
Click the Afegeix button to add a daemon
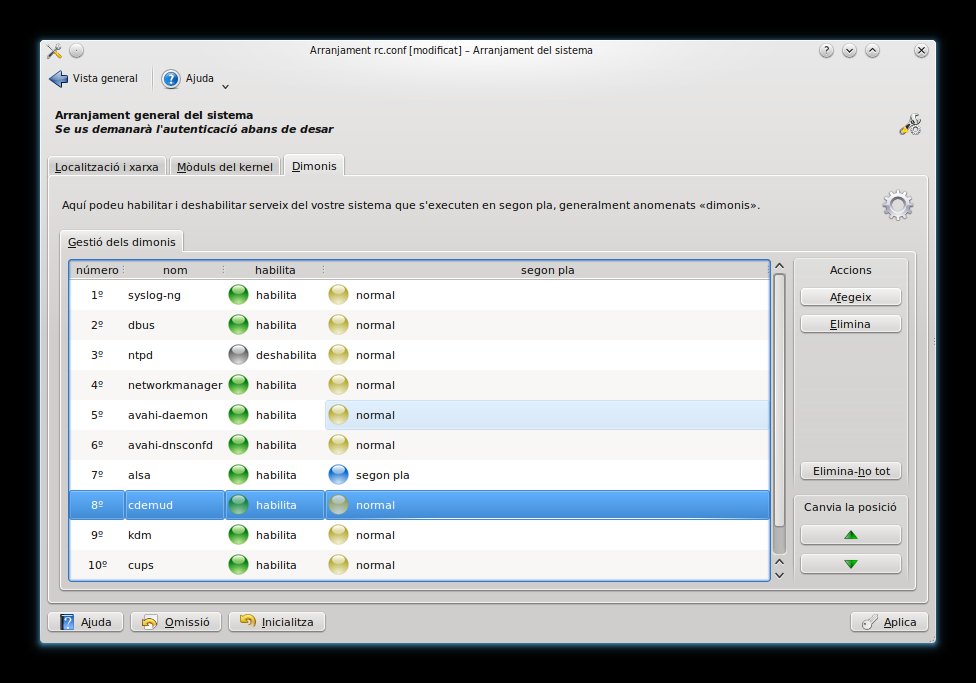tap(850, 297)
